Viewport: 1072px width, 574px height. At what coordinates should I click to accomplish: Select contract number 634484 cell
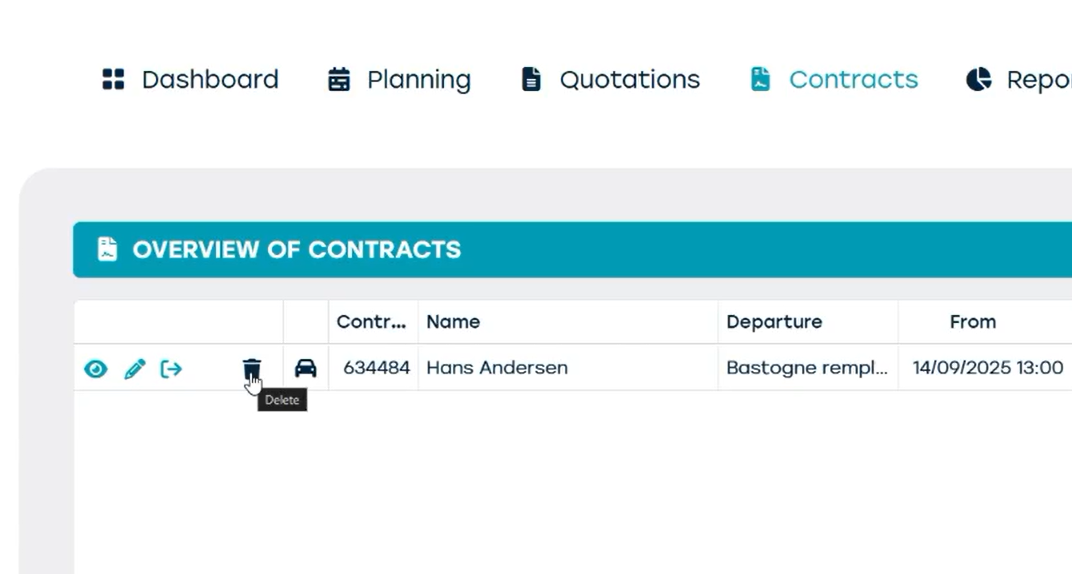(x=376, y=368)
